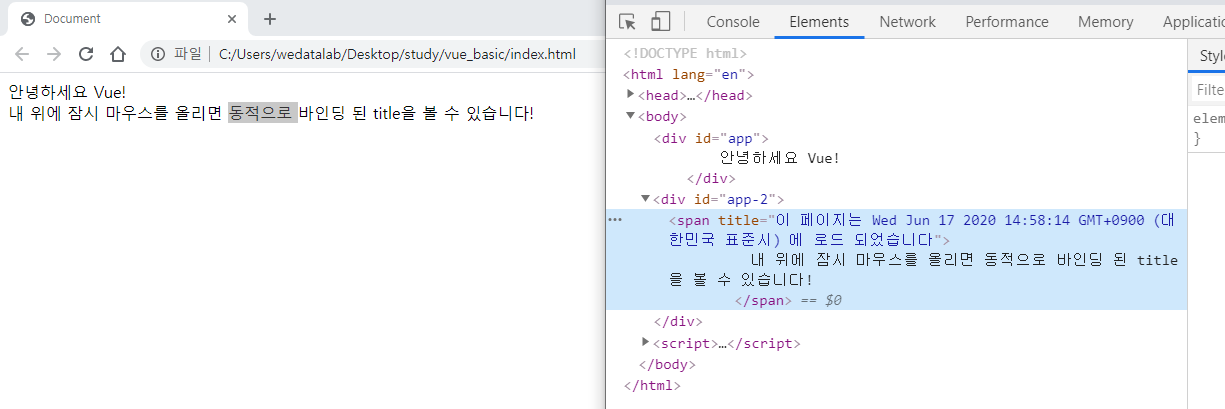Close the Document browser tab
The image size is (1225, 409).
[x=232, y=19]
